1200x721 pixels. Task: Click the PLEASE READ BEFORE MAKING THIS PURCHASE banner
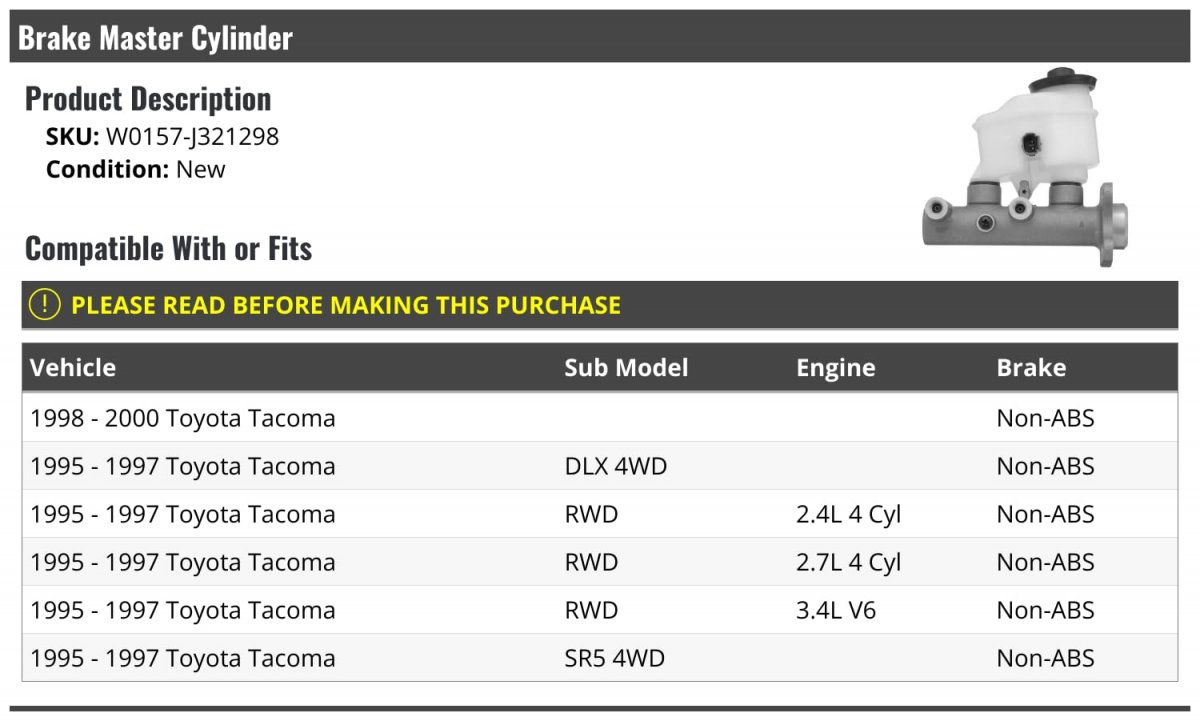coord(600,305)
